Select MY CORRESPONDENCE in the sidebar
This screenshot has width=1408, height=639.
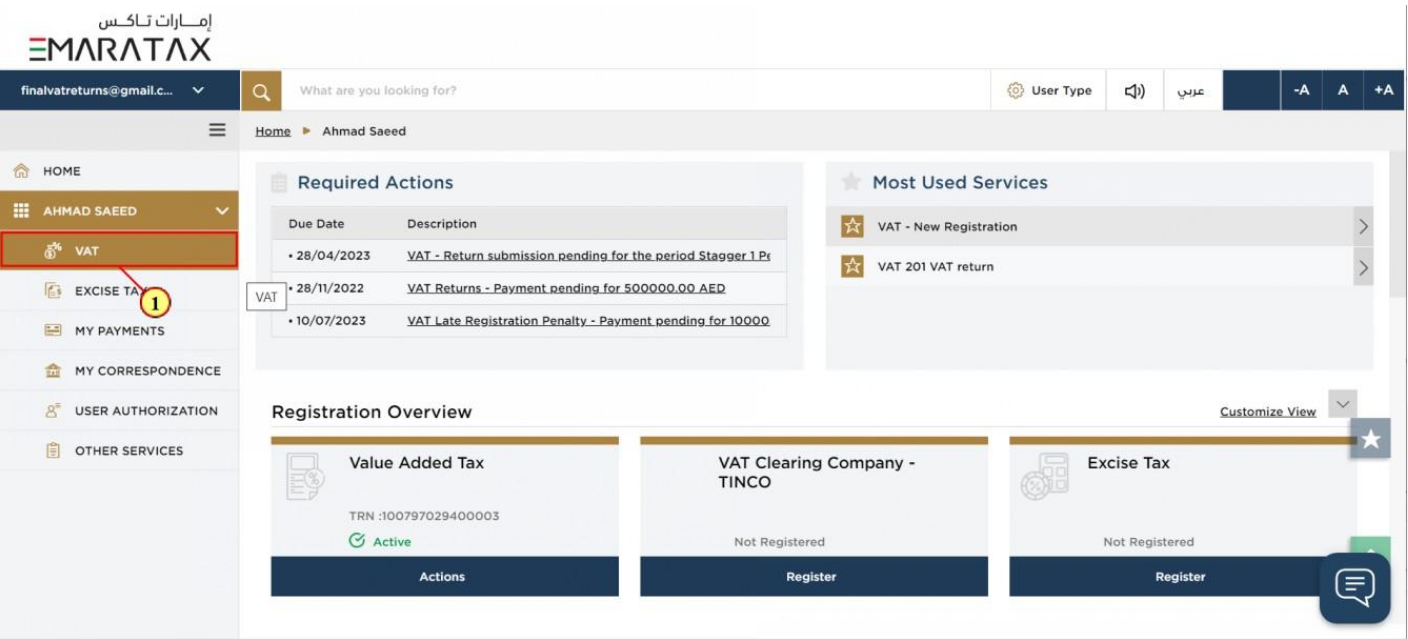(x=119, y=371)
